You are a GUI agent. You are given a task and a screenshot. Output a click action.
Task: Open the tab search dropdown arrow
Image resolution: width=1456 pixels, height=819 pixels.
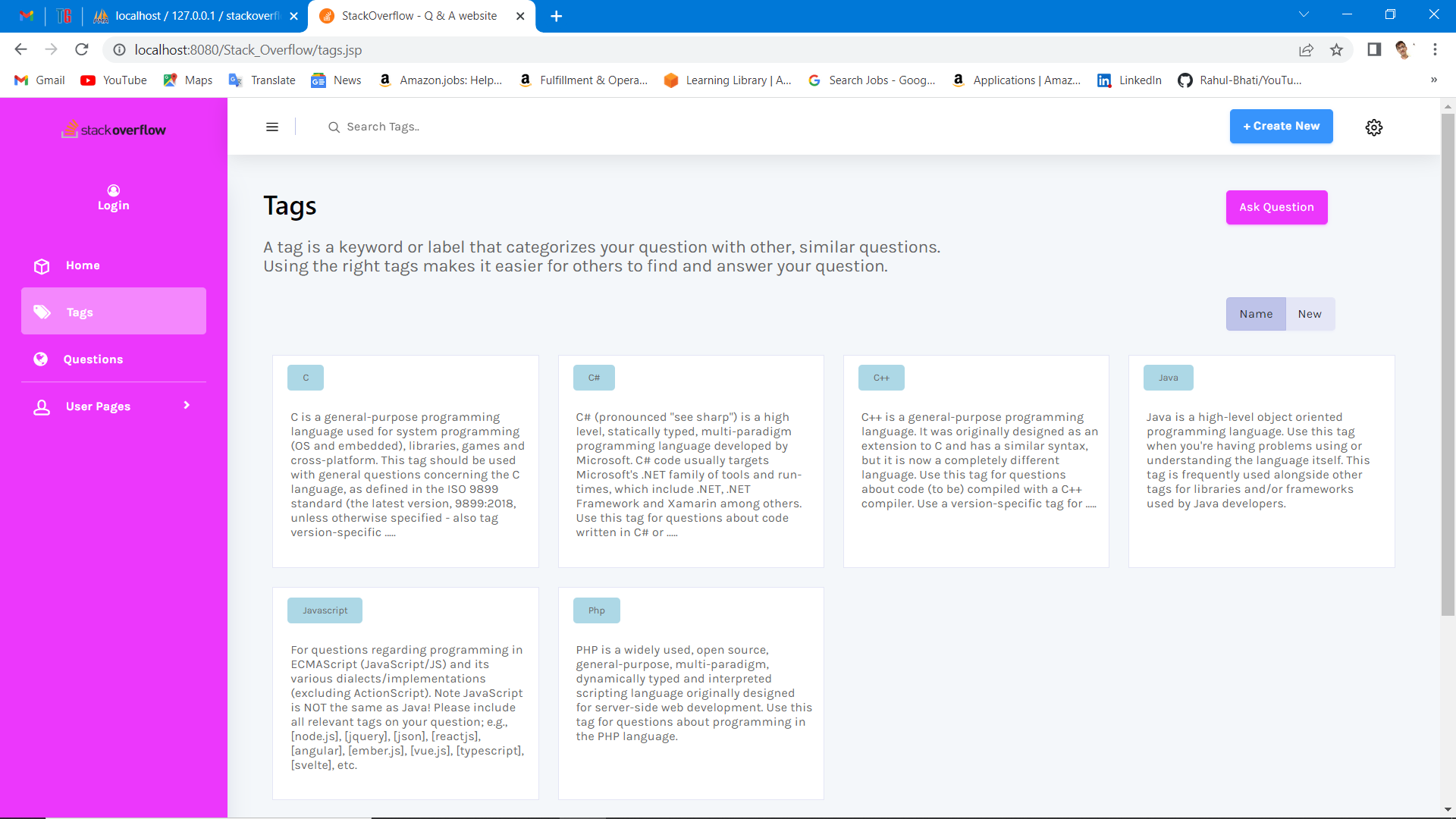(1304, 14)
